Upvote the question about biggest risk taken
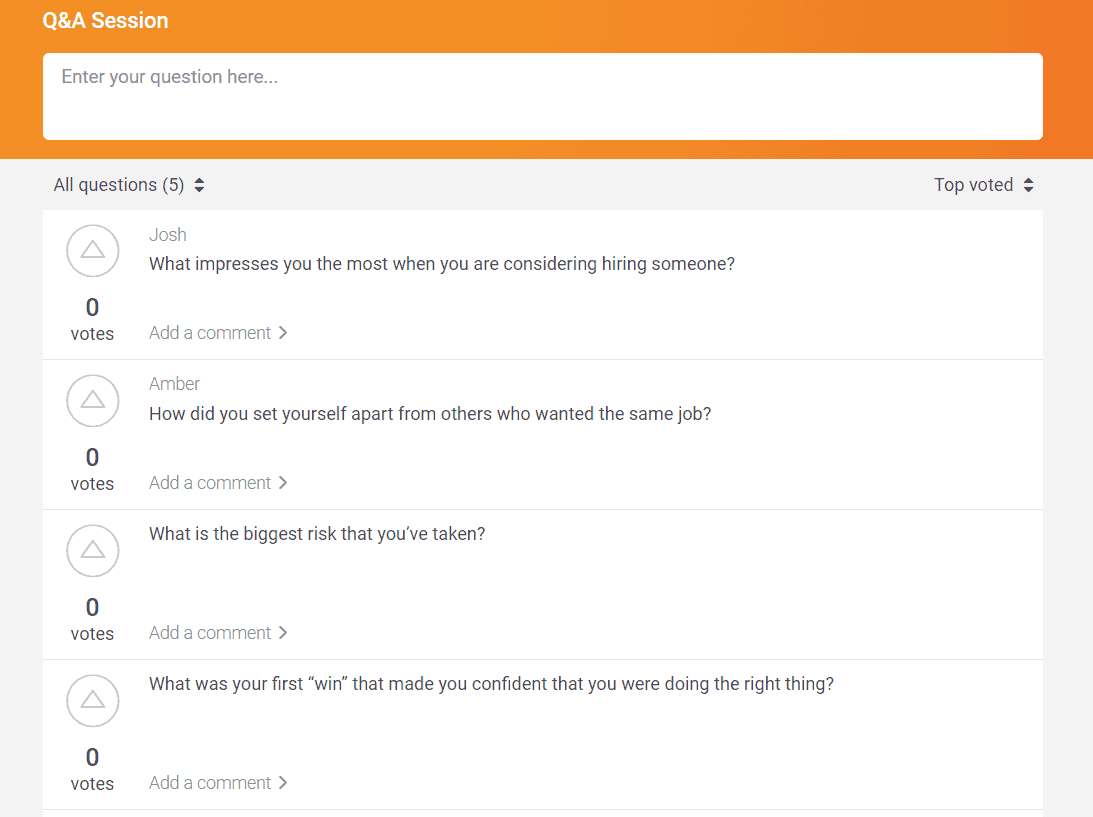The image size is (1093, 817). [x=92, y=551]
